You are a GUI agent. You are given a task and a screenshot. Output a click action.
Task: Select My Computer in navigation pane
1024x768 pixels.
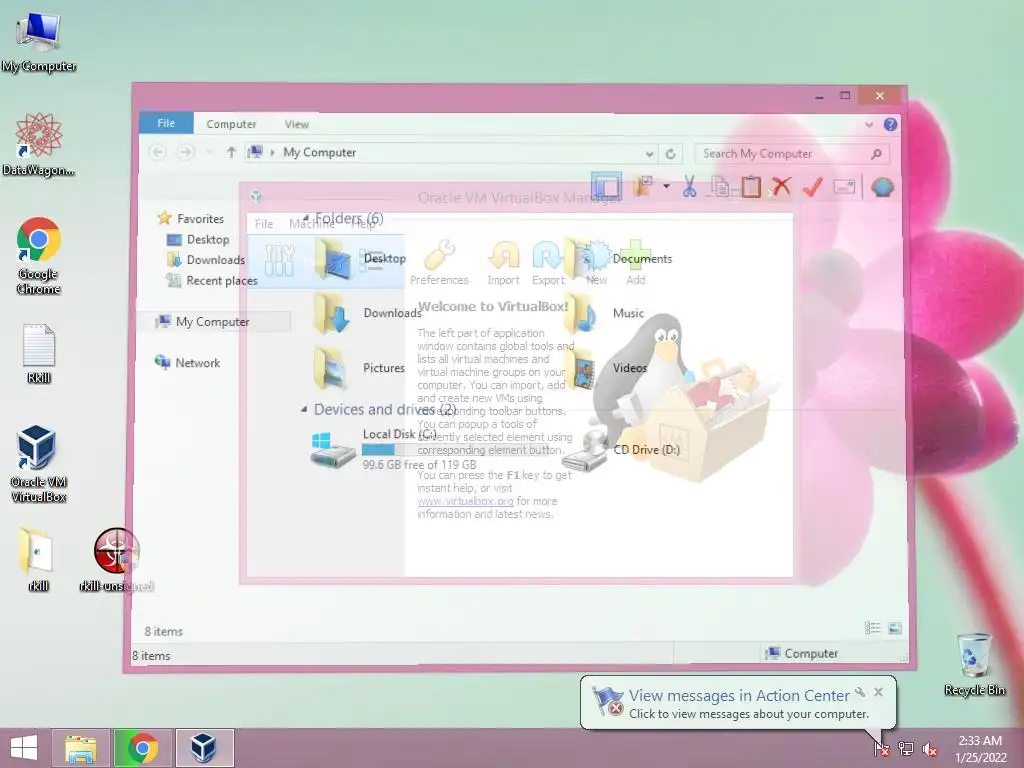pos(212,322)
